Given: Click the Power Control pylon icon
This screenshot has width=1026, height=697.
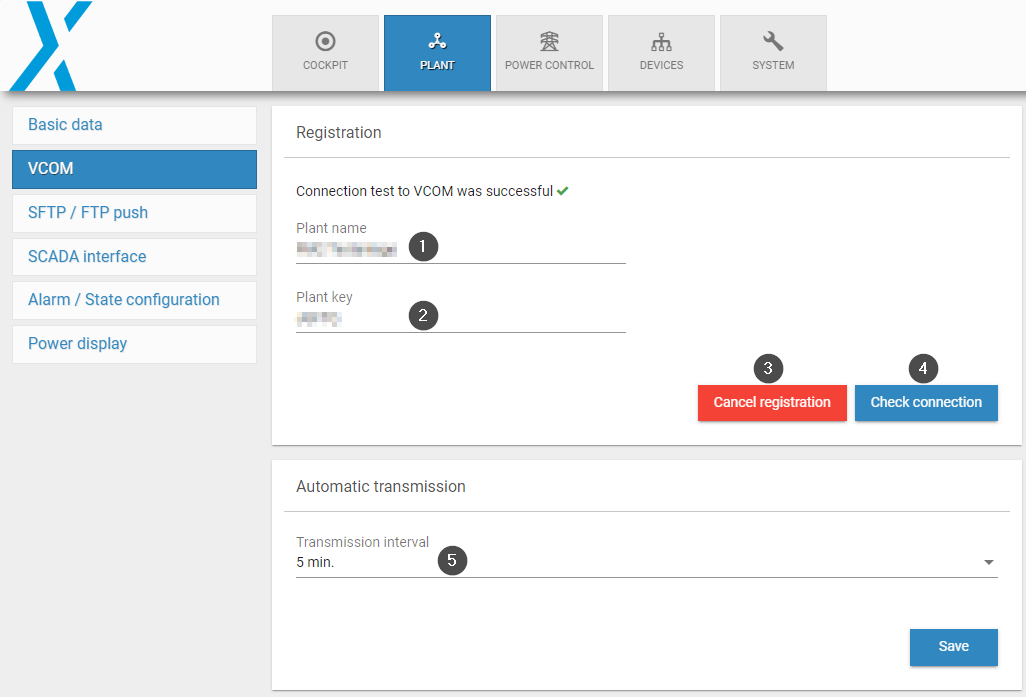Looking at the screenshot, I should 549,41.
